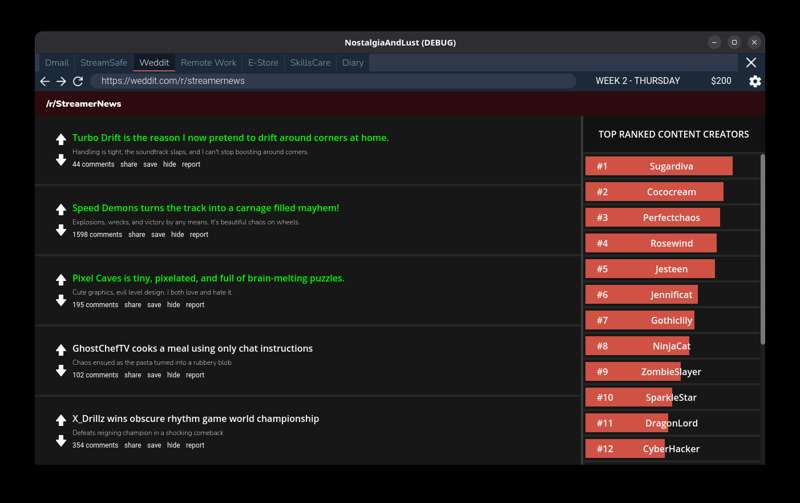Click the weddit.com URL address bar
The image size is (800, 503).
tap(330, 81)
